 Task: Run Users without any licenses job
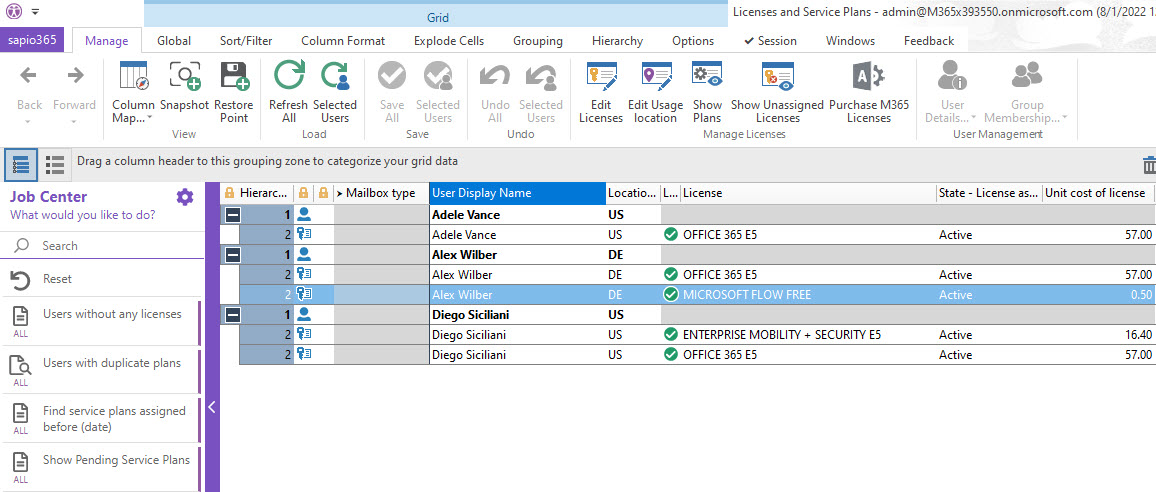point(112,314)
